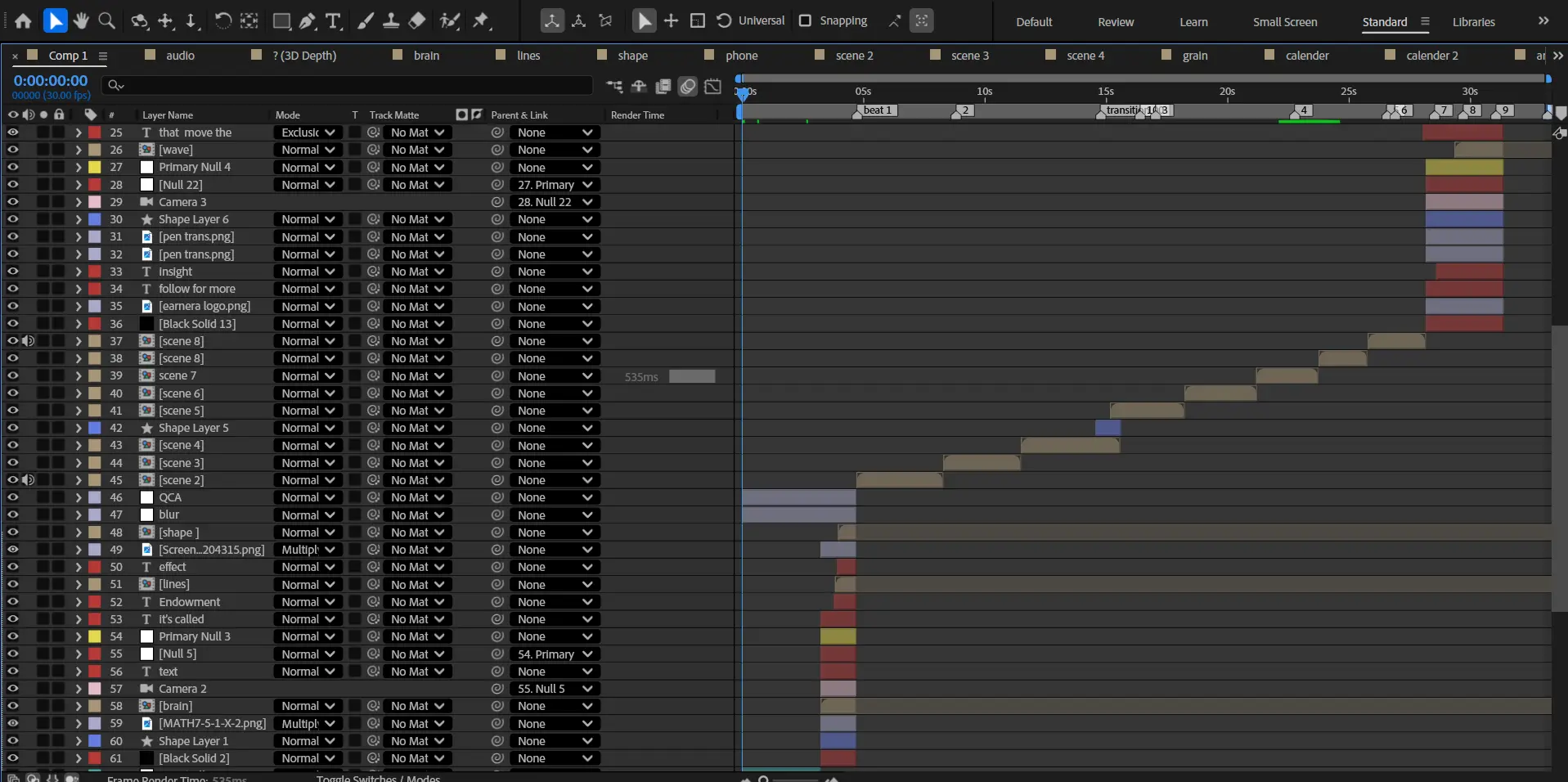1568x782 pixels.
Task: Click the yellow label of Primary Null 4
Action: pos(95,167)
